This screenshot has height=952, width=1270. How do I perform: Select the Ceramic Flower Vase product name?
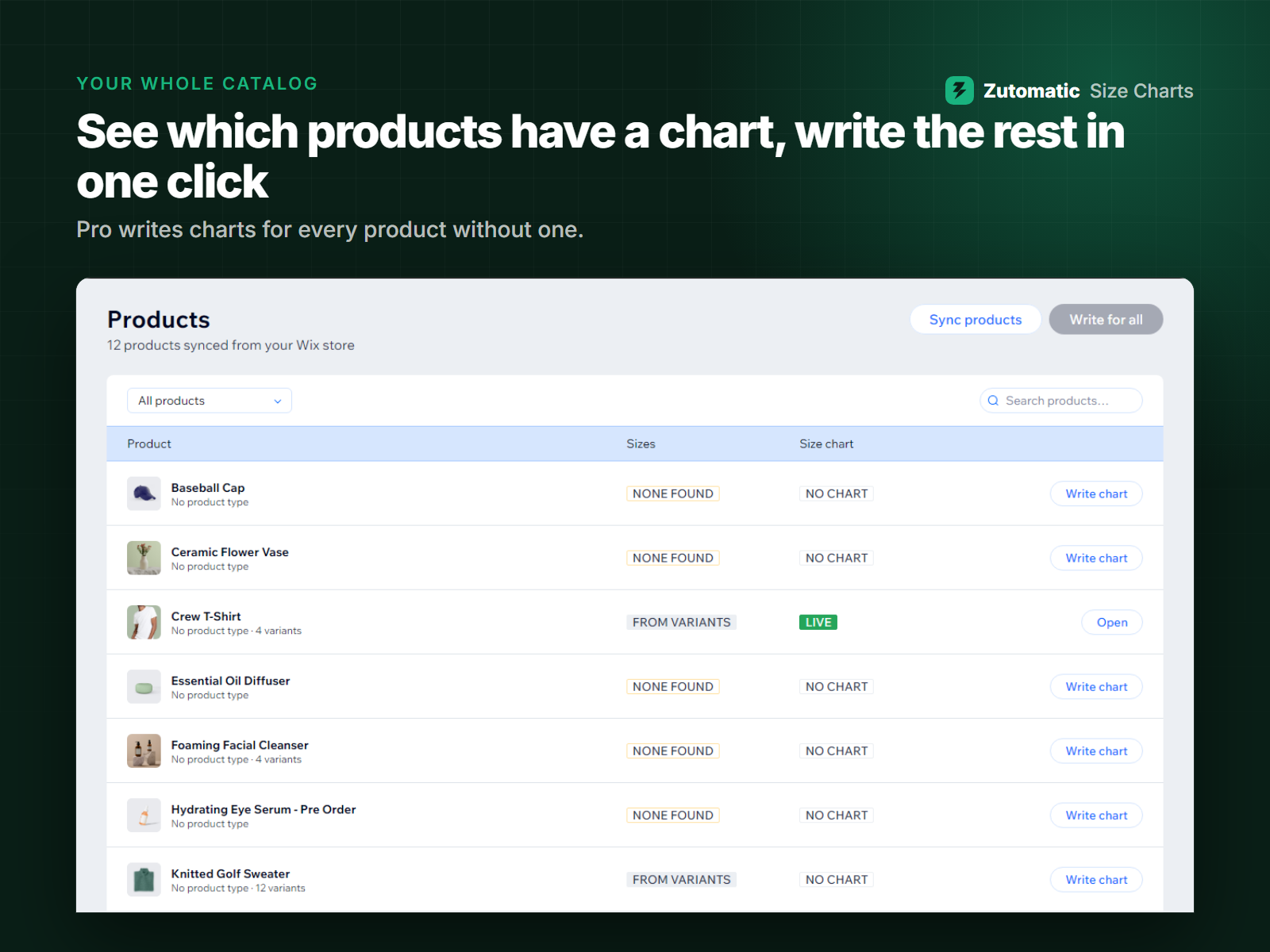pyautogui.click(x=230, y=551)
